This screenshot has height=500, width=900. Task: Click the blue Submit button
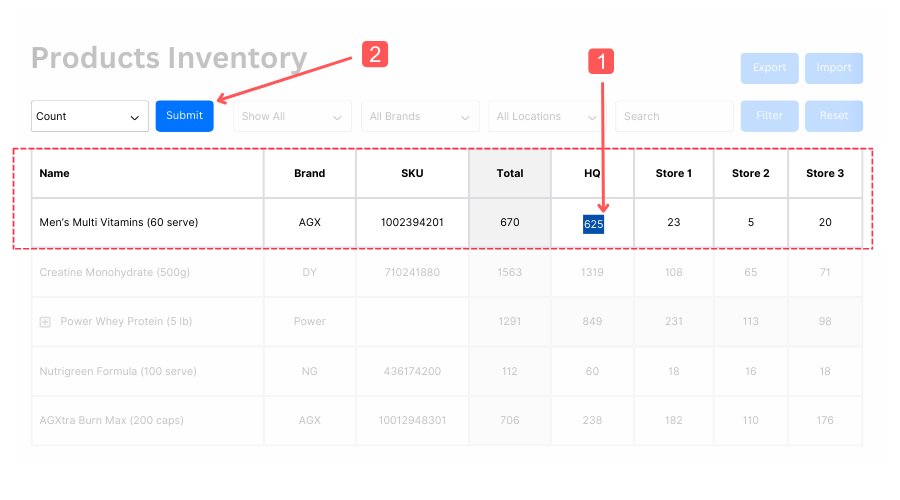184,116
